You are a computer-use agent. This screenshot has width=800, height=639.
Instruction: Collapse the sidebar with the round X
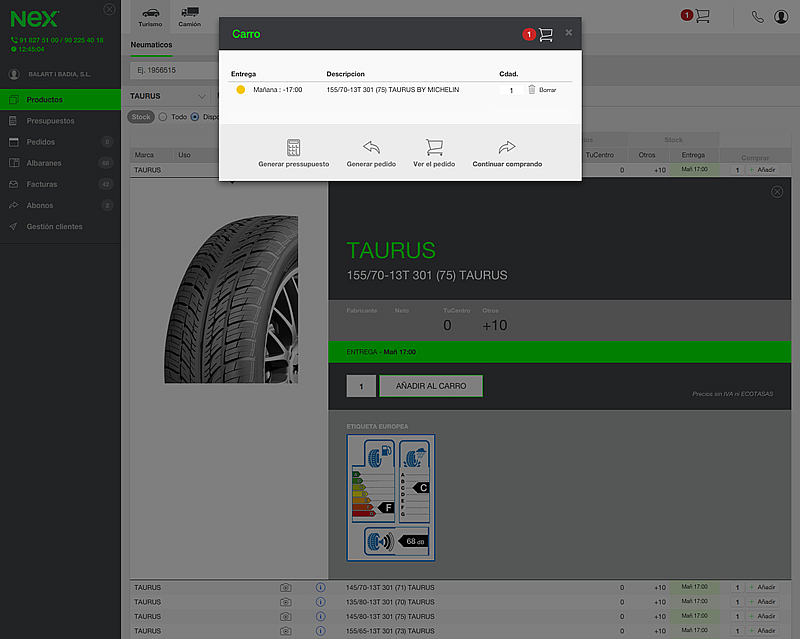tap(109, 9)
